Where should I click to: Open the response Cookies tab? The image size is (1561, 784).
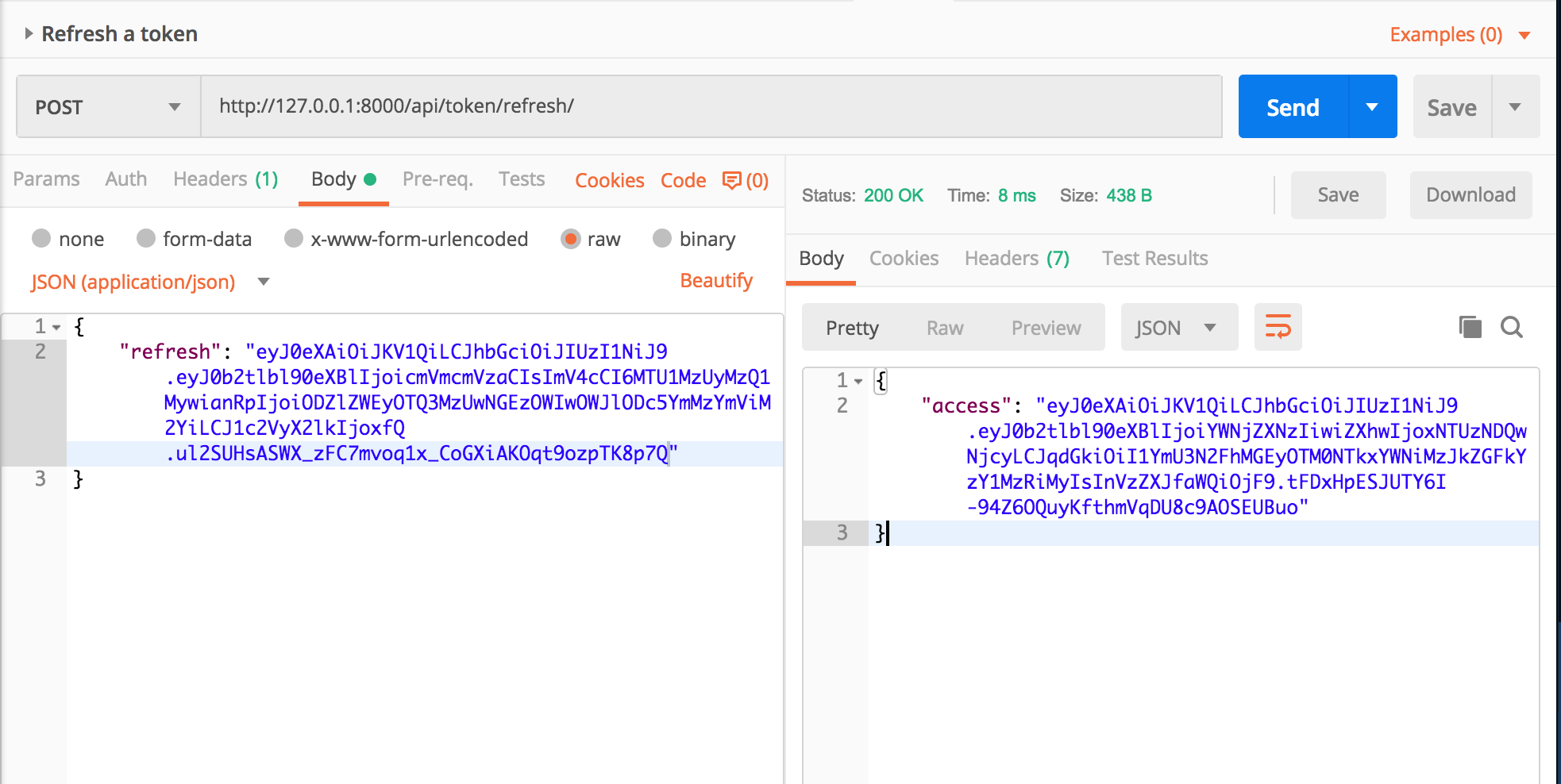pyautogui.click(x=904, y=259)
